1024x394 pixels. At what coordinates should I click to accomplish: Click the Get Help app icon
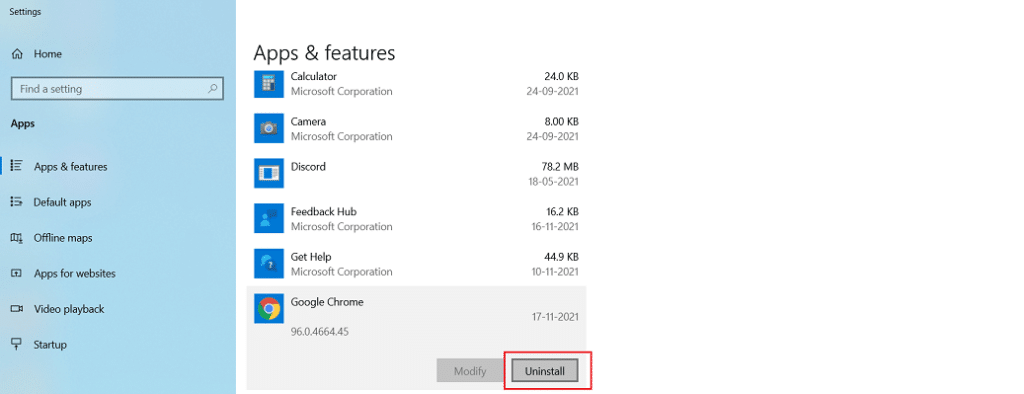click(x=268, y=263)
